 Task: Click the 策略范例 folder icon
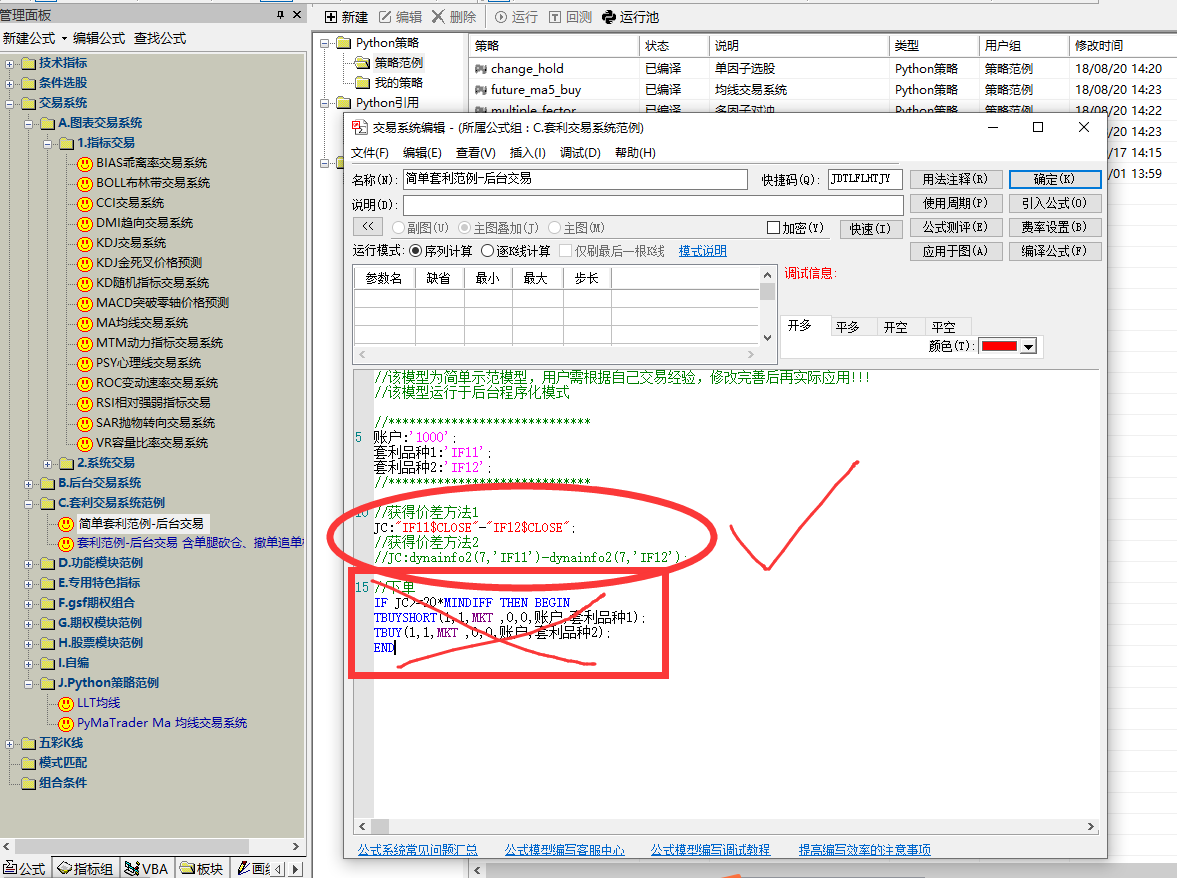click(362, 63)
